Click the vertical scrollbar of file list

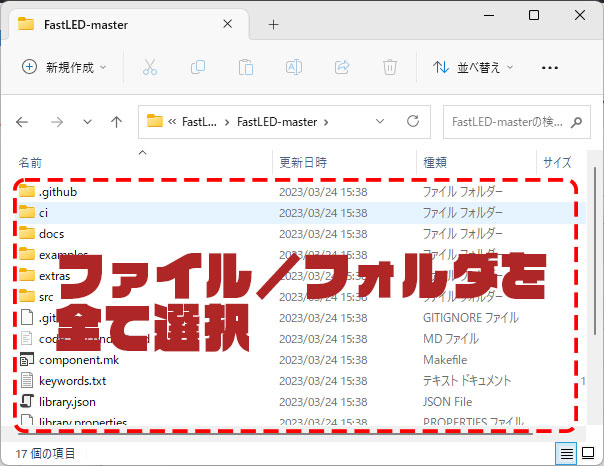point(595,250)
